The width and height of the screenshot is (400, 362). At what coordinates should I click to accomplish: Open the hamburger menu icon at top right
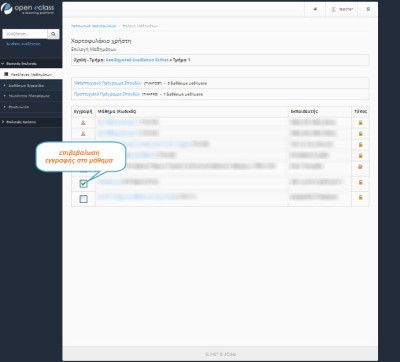368,9
